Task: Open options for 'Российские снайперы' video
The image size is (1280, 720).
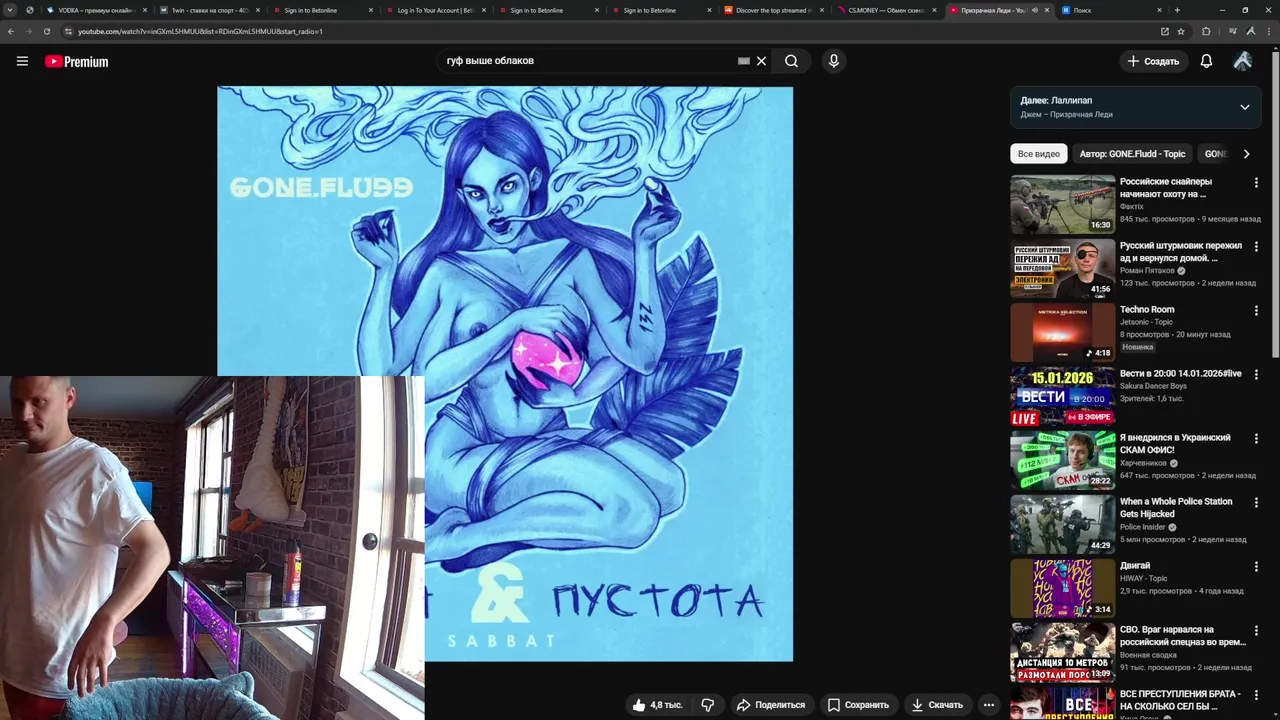Action: click(1256, 183)
